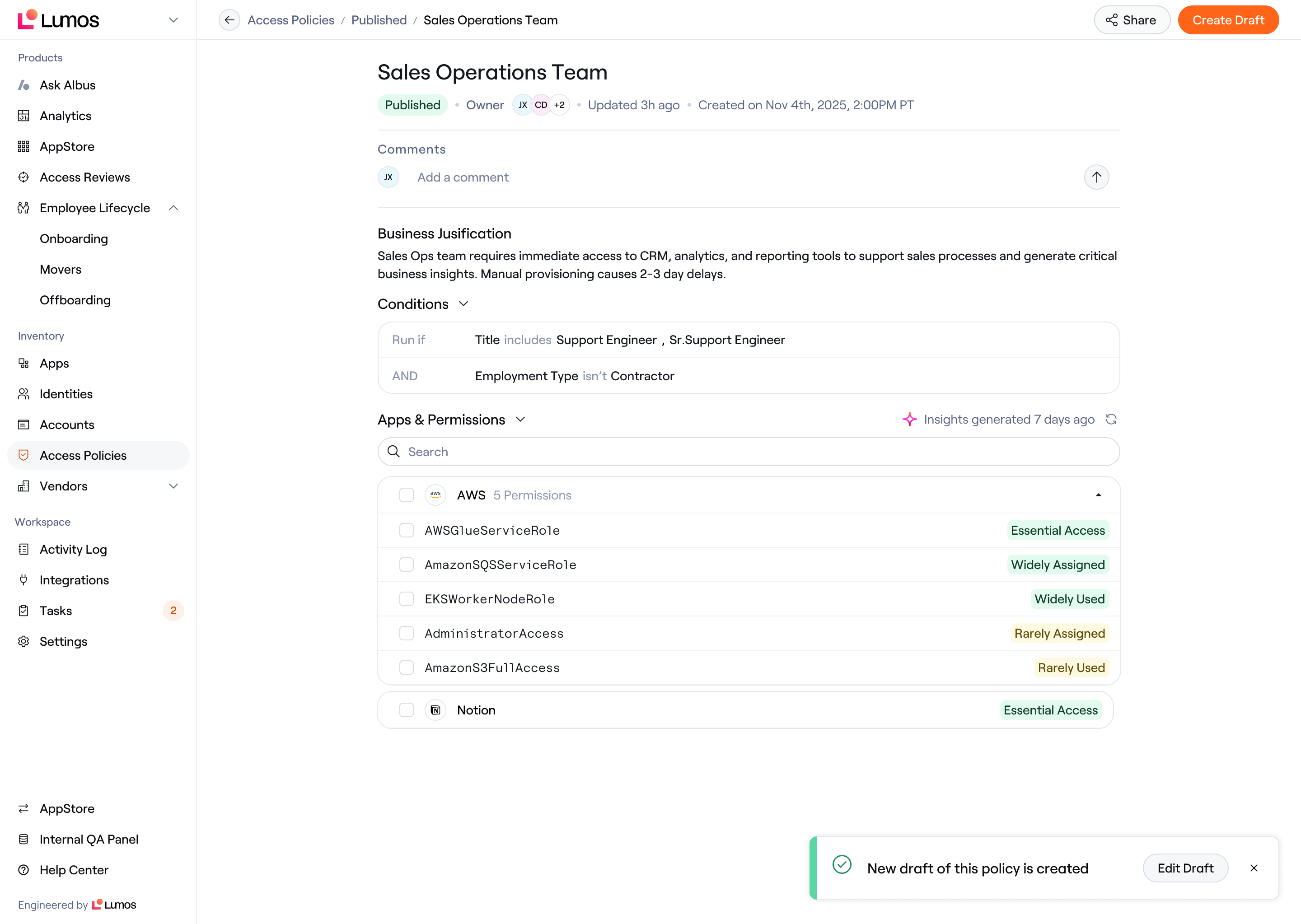This screenshot has height=924, width=1301.
Task: Check the AdministratorAccess checkbox
Action: (x=407, y=633)
